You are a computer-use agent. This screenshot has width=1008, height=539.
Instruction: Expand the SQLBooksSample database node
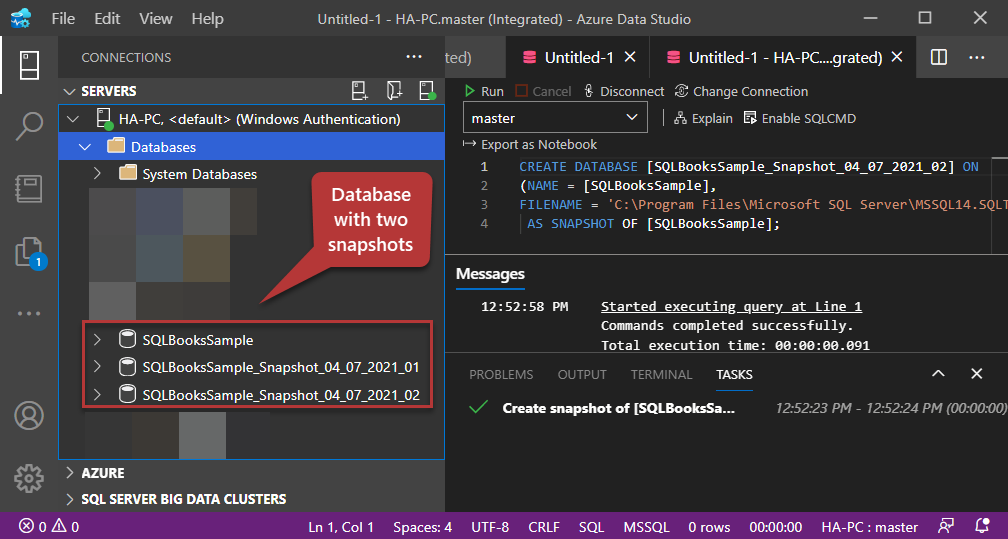tap(97, 340)
